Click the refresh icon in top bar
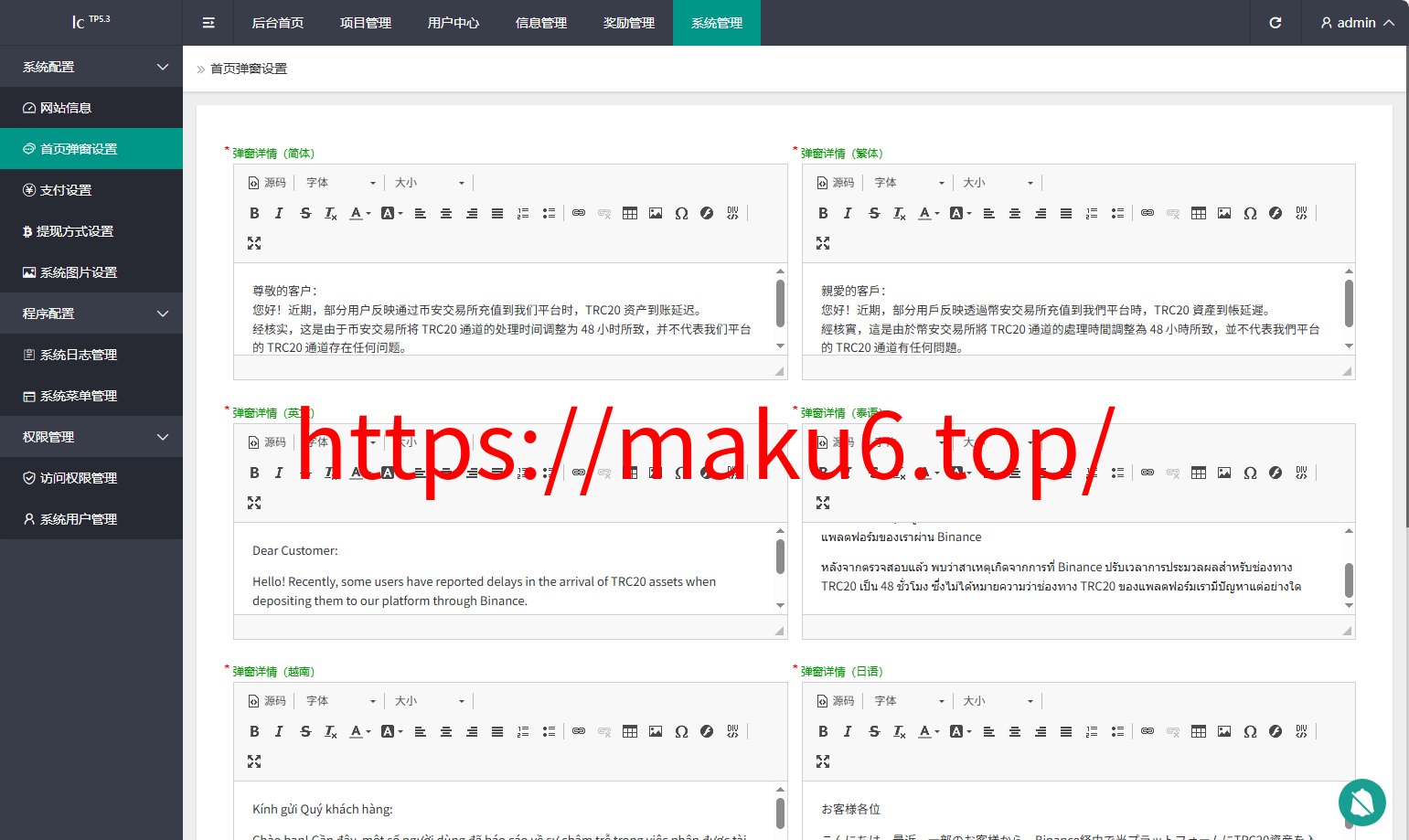 point(1276,23)
